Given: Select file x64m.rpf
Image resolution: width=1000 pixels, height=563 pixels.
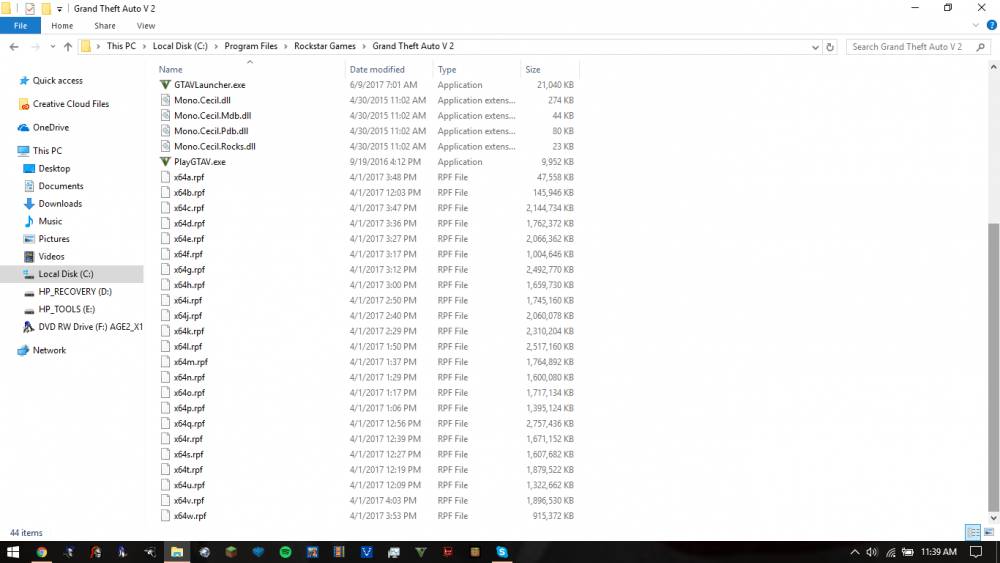Looking at the screenshot, I should pyautogui.click(x=191, y=362).
